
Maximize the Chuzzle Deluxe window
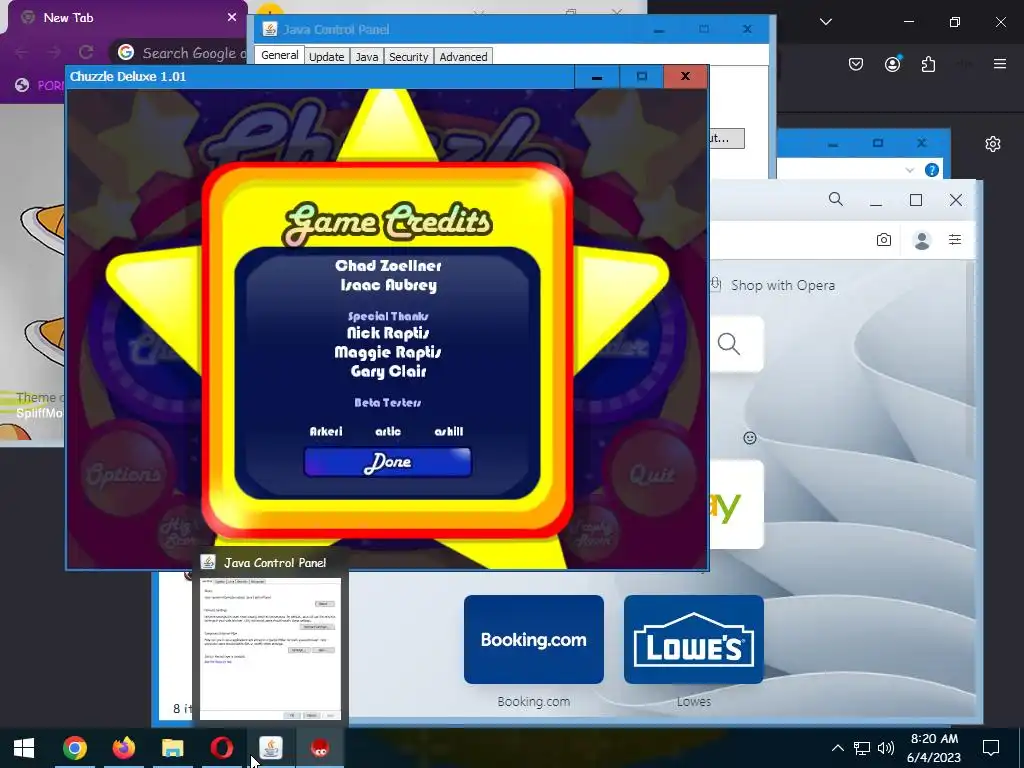tap(641, 77)
